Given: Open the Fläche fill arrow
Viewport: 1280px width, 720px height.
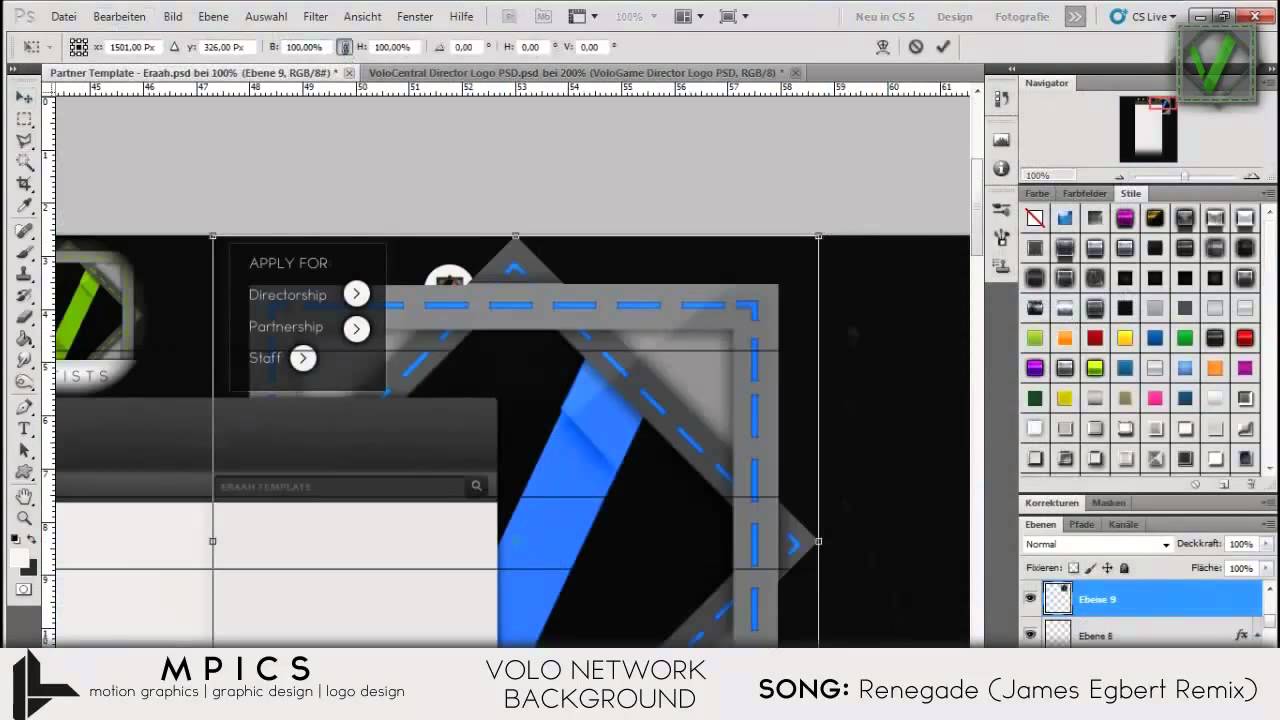Looking at the screenshot, I should point(1267,568).
